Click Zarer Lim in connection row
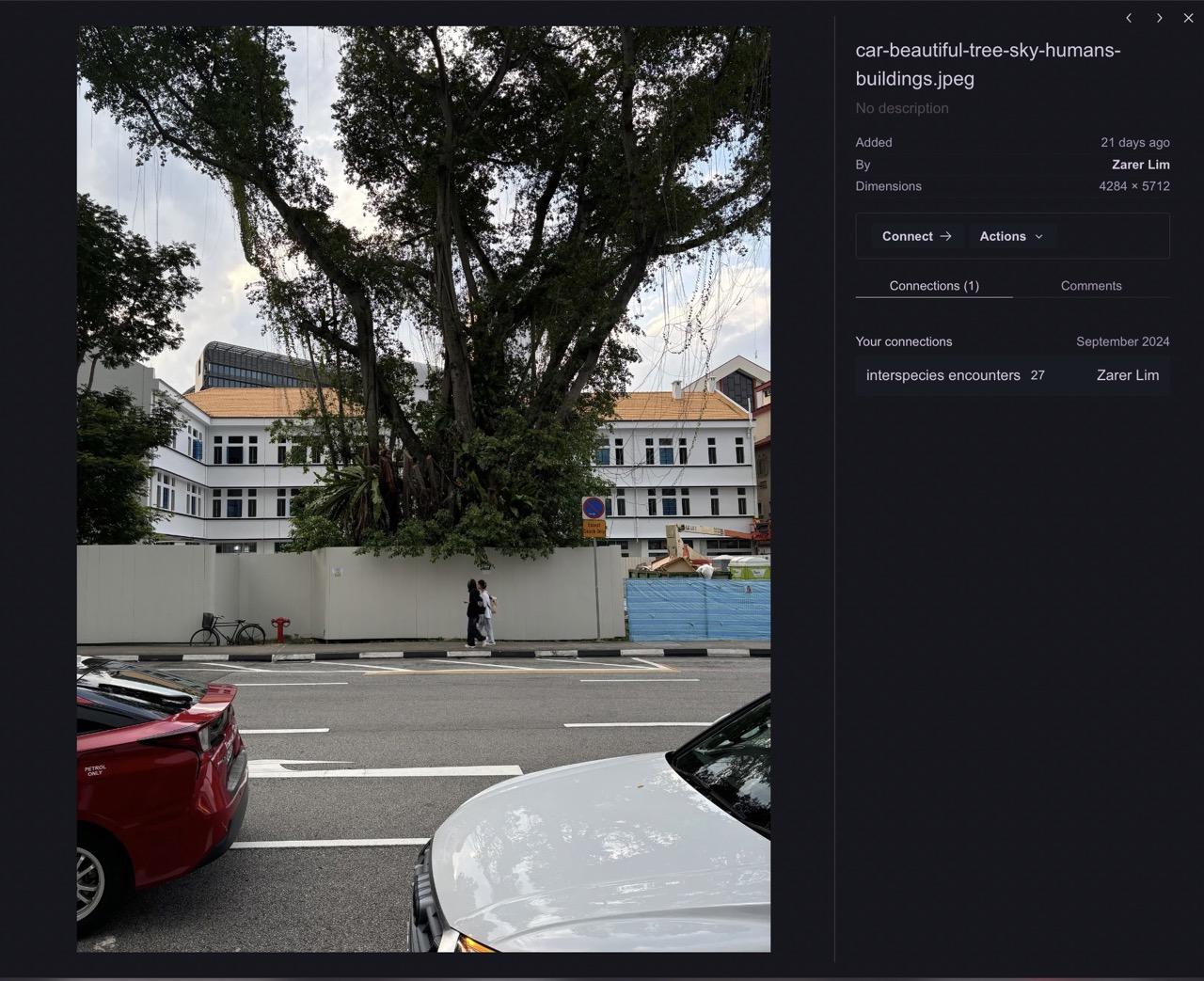This screenshot has width=1204, height=981. [x=1127, y=375]
